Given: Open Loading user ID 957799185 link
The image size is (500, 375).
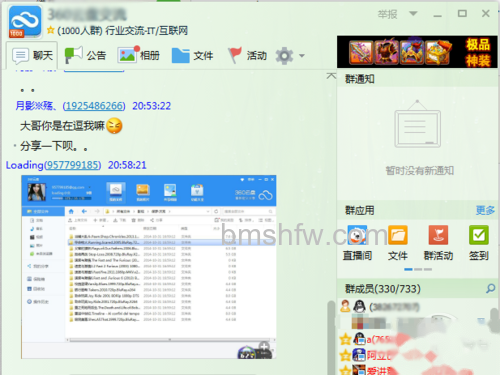Looking at the screenshot, I should tap(72, 165).
